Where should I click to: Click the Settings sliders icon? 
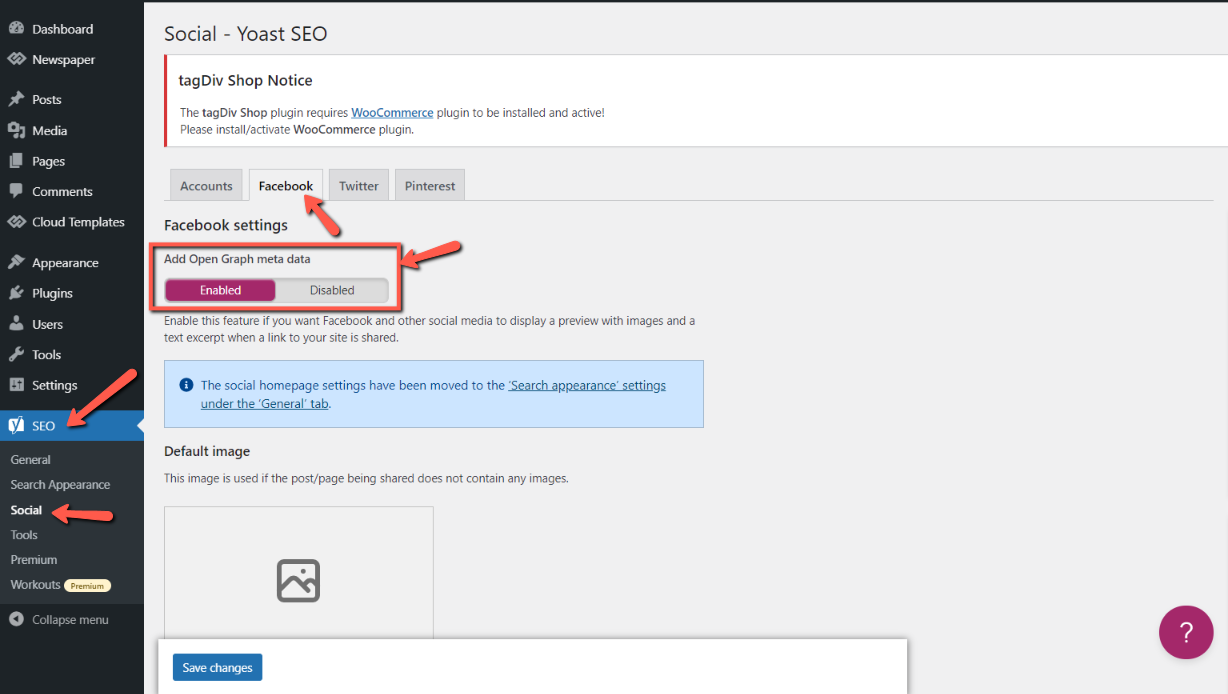[16, 385]
